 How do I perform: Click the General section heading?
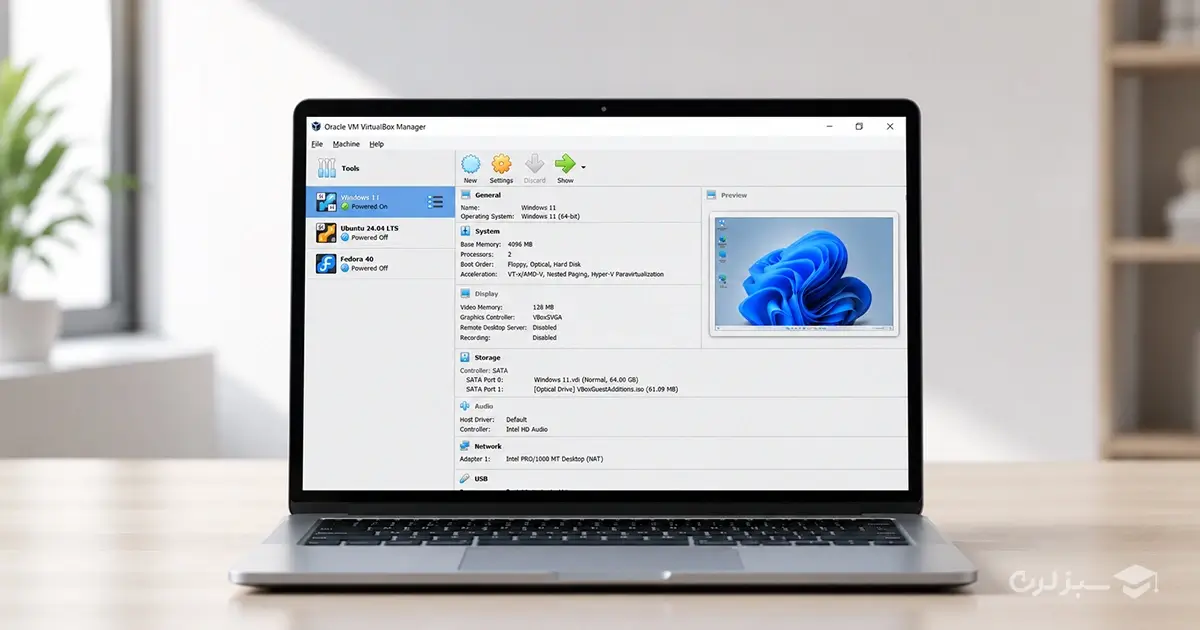tap(488, 195)
